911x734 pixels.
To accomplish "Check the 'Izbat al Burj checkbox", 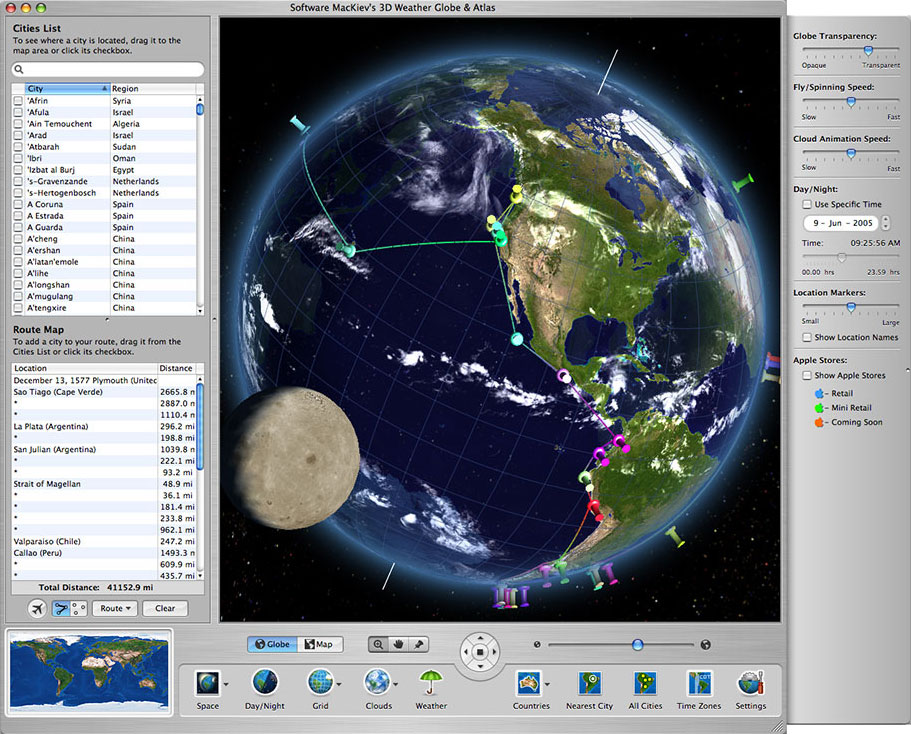I will [x=18, y=170].
